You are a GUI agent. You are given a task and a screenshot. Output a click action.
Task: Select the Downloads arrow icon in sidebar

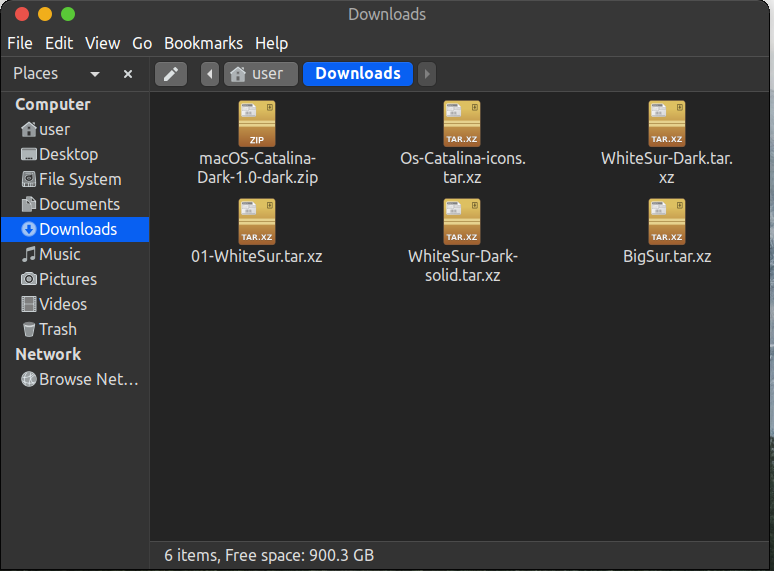[x=29, y=229]
